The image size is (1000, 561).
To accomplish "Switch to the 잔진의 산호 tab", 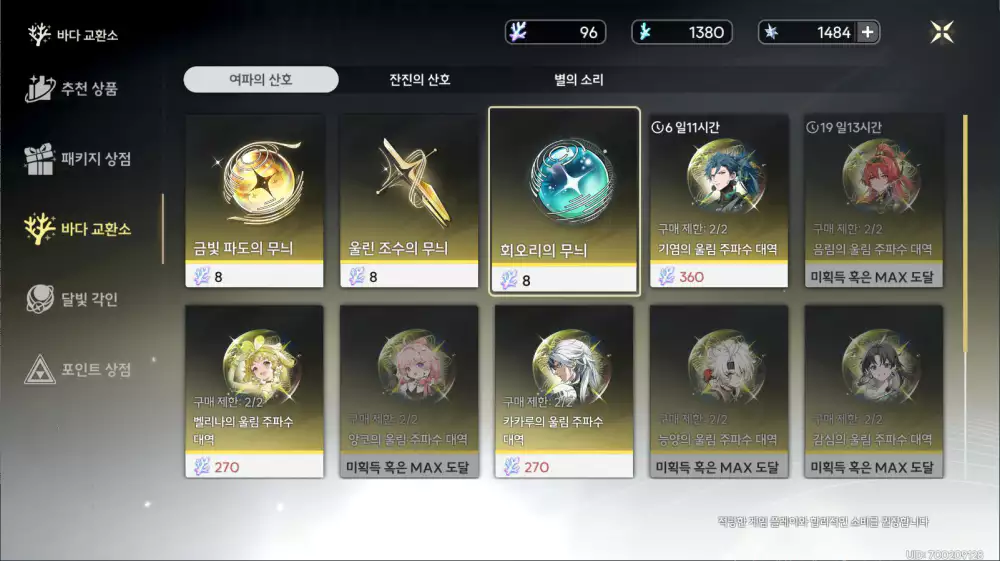I will point(420,80).
